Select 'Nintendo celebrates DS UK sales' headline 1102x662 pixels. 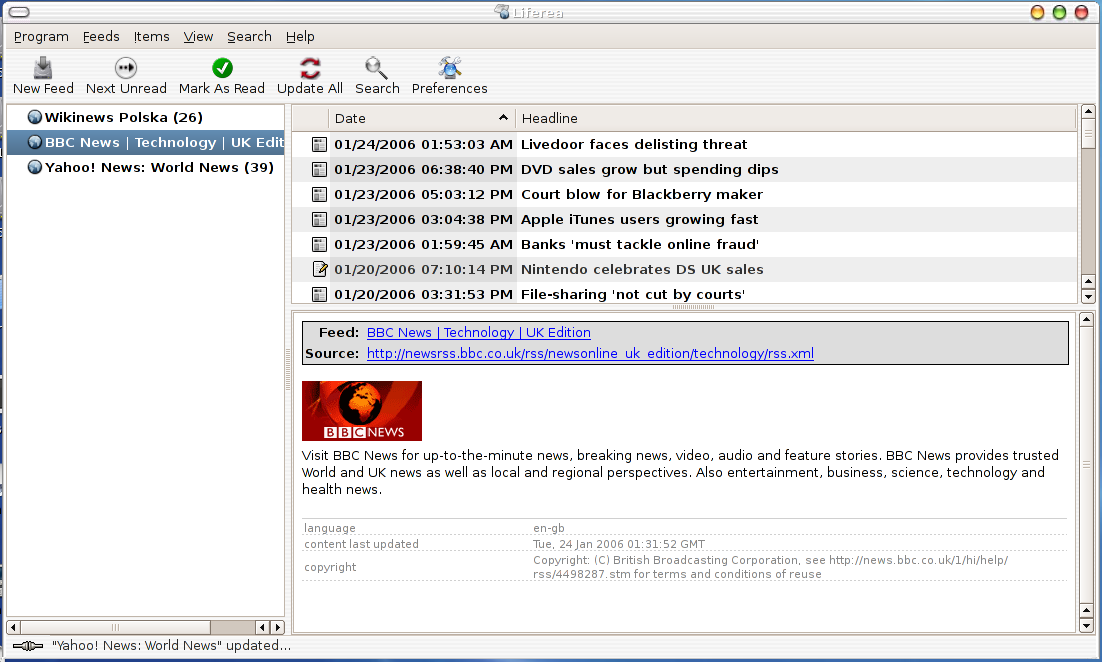[642, 269]
